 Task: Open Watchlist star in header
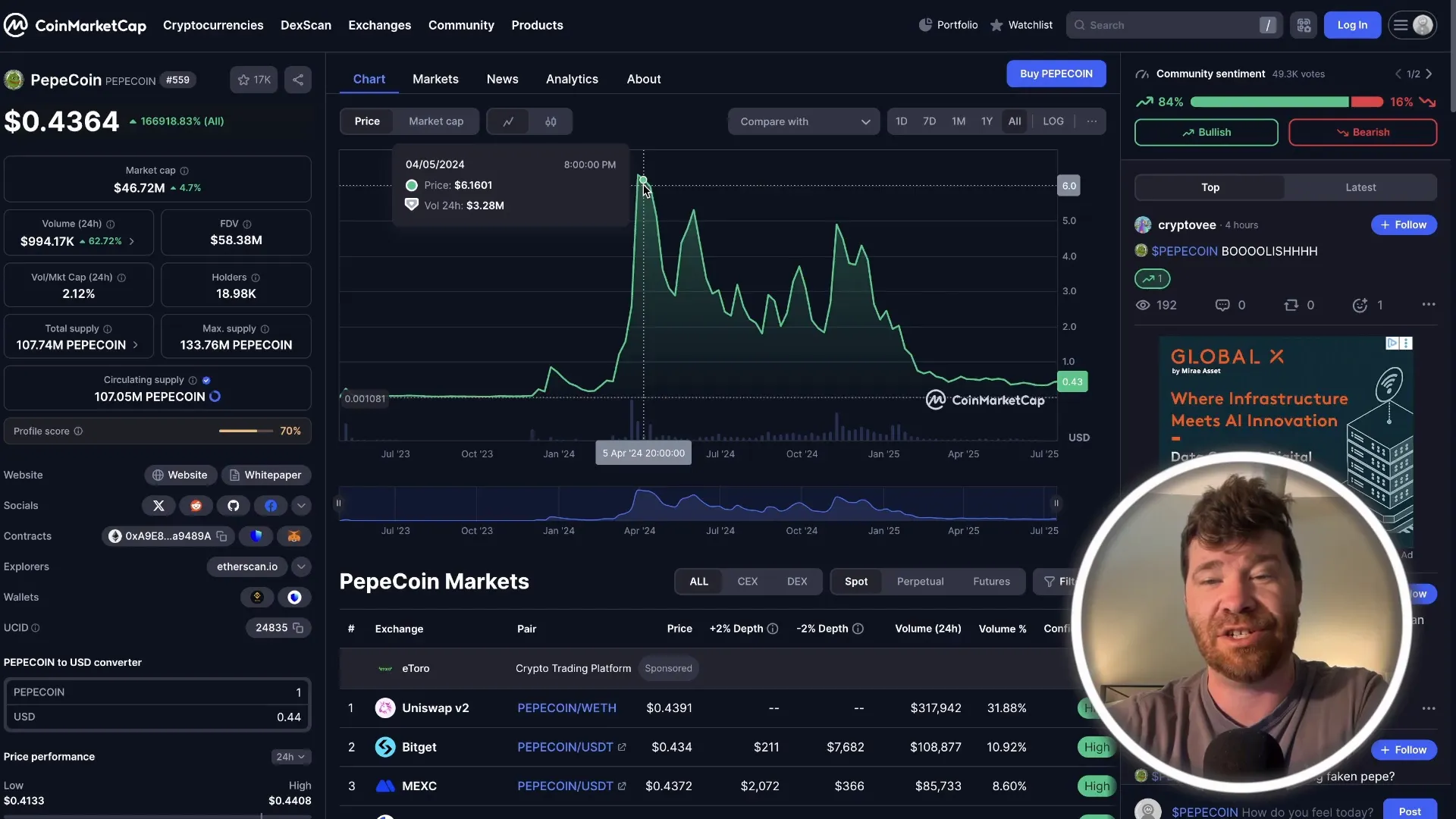(x=1021, y=25)
